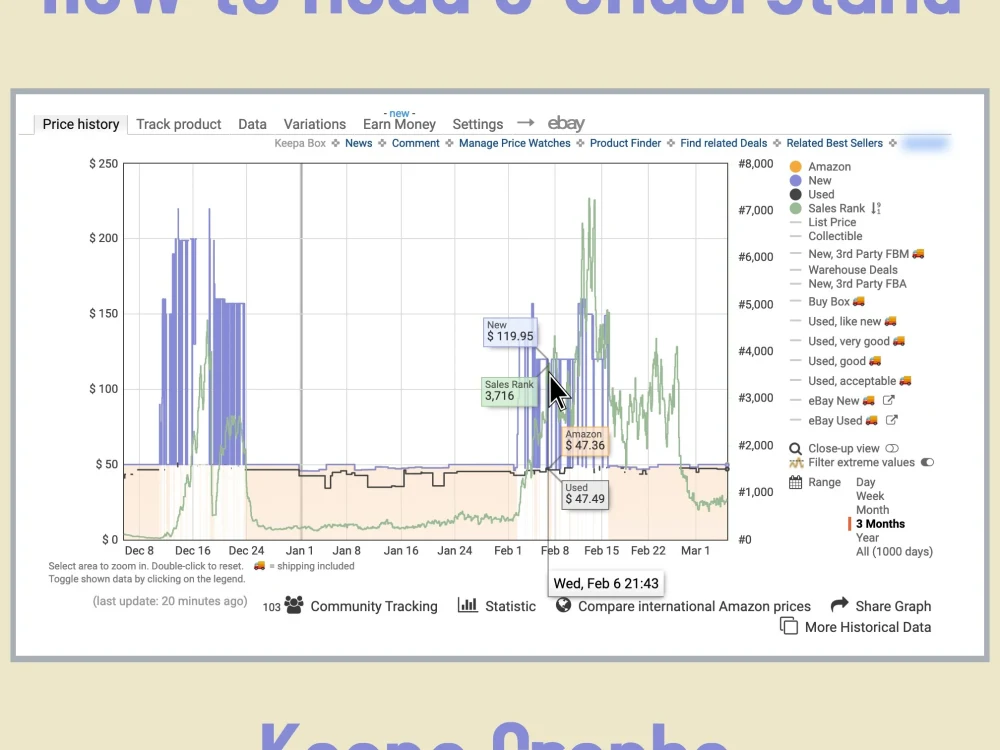Open Share Graph
The height and width of the screenshot is (750, 1000).
coord(893,607)
